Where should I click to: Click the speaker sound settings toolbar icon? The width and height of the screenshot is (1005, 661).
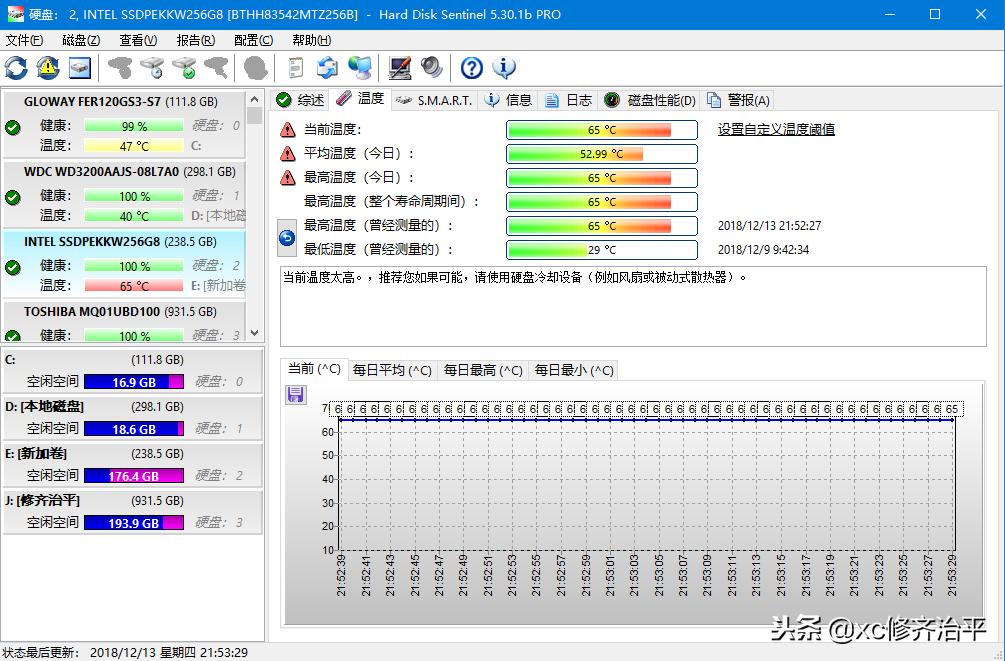click(430, 68)
